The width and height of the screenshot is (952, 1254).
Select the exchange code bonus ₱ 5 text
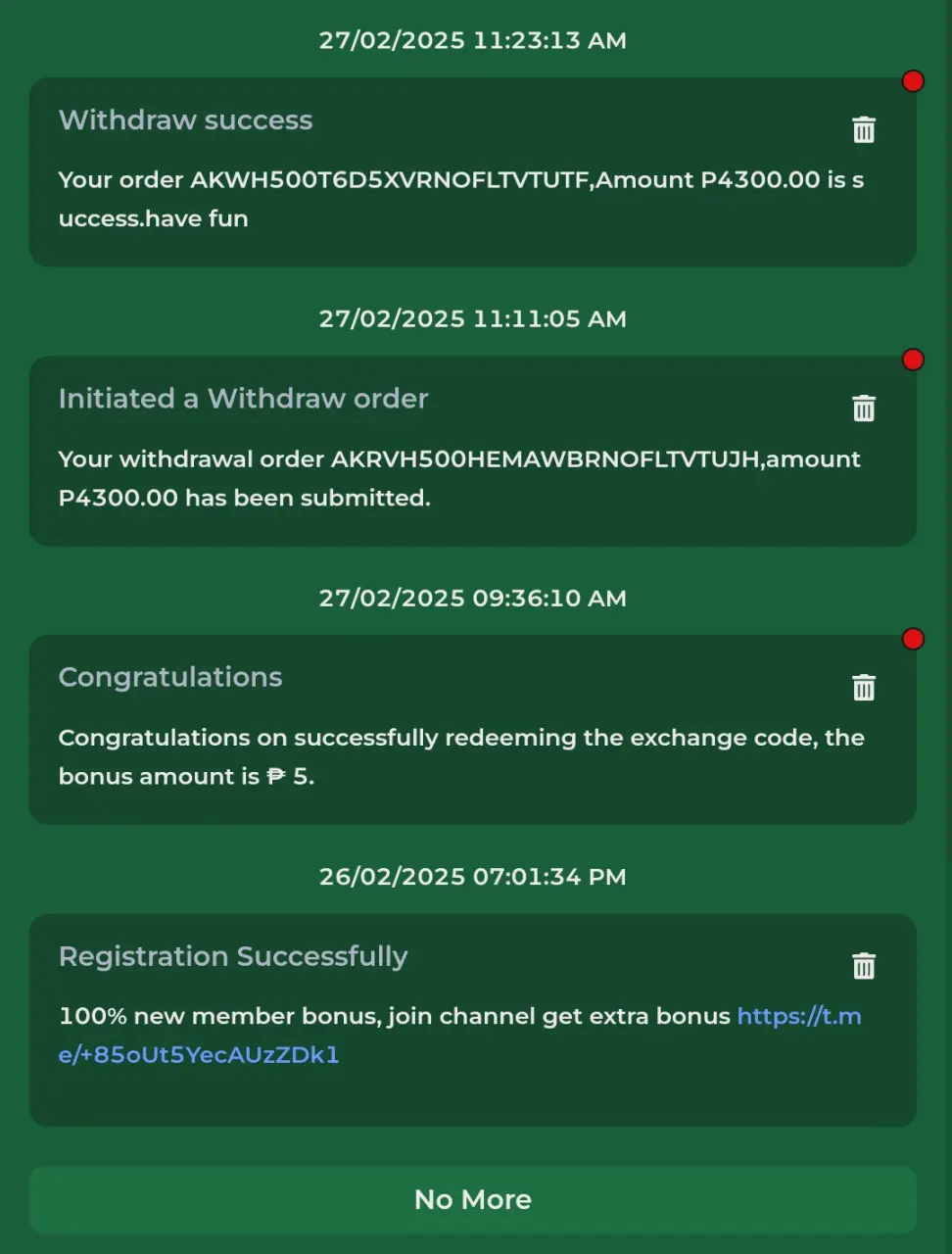(461, 756)
